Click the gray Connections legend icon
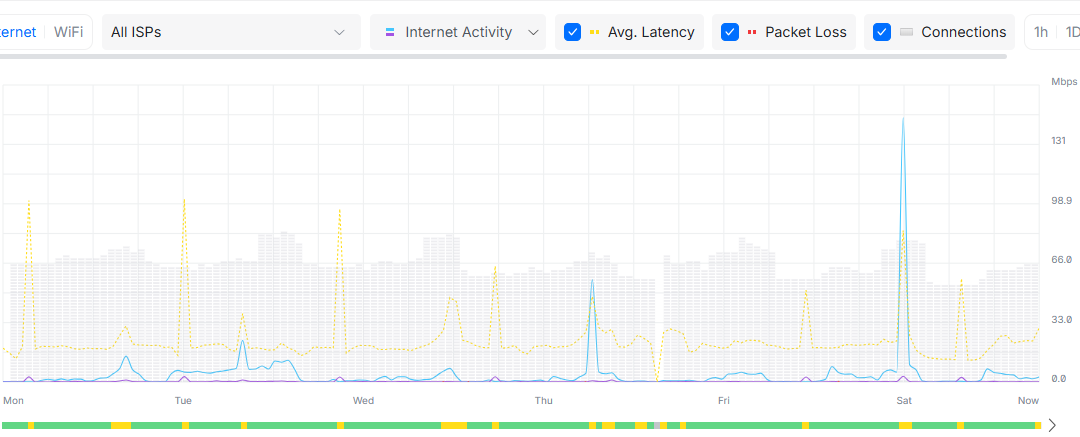The width and height of the screenshot is (1080, 437). point(906,32)
